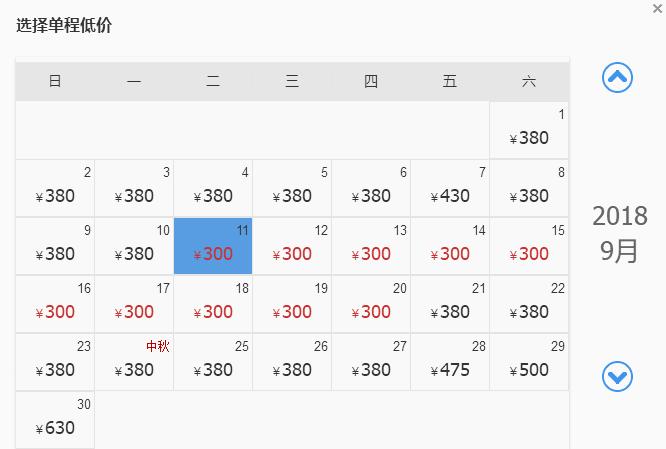Go to the next month using down arrow
This screenshot has height=449, width=666.
pyautogui.click(x=618, y=376)
